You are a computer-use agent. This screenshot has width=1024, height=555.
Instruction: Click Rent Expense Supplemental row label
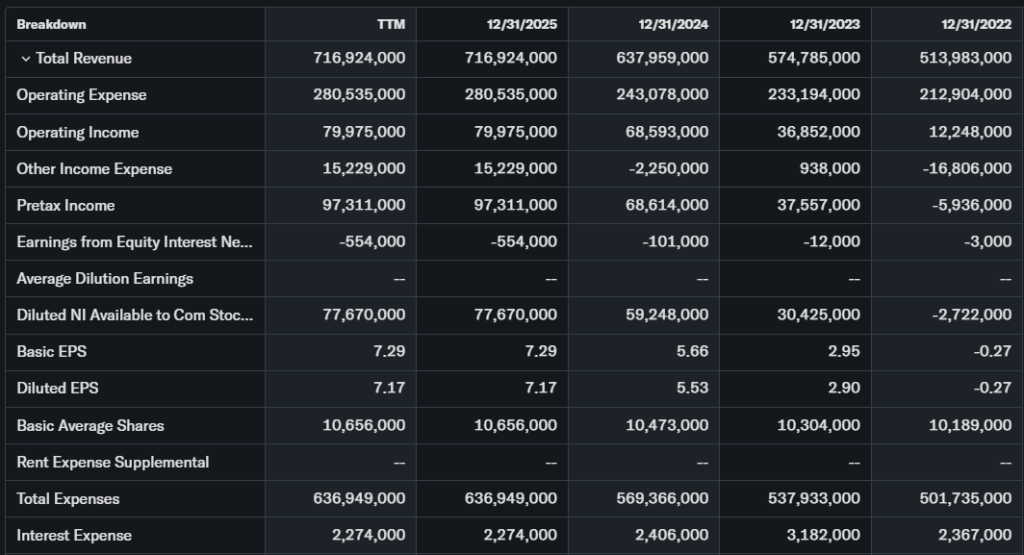pyautogui.click(x=112, y=462)
